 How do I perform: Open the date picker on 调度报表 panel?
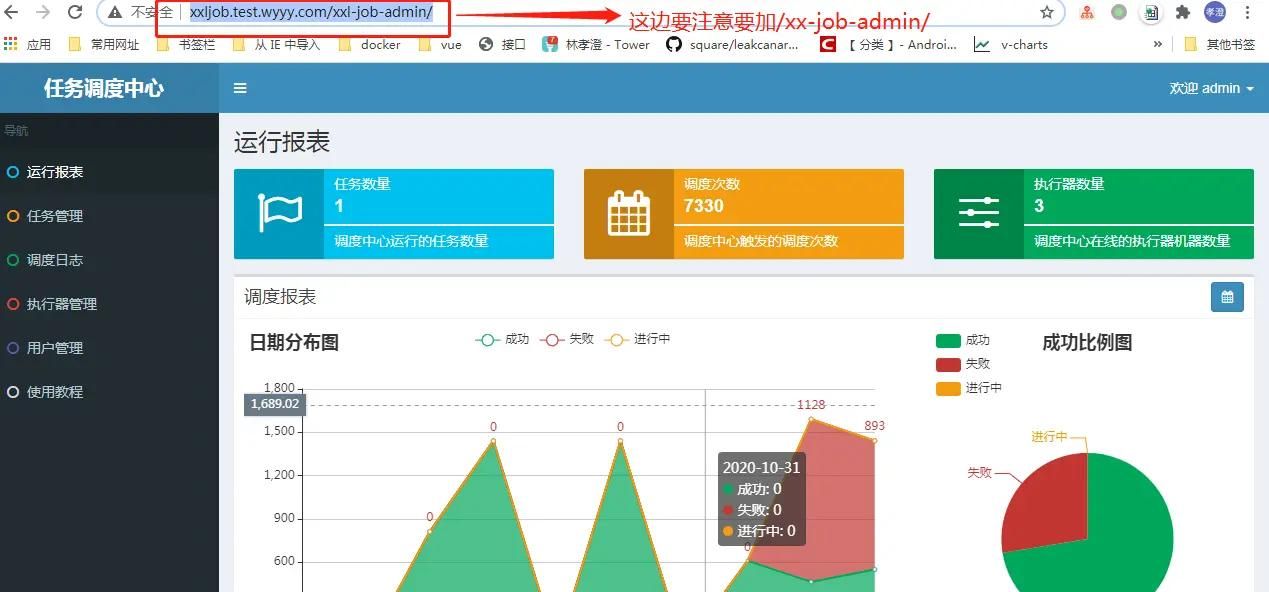1227,297
